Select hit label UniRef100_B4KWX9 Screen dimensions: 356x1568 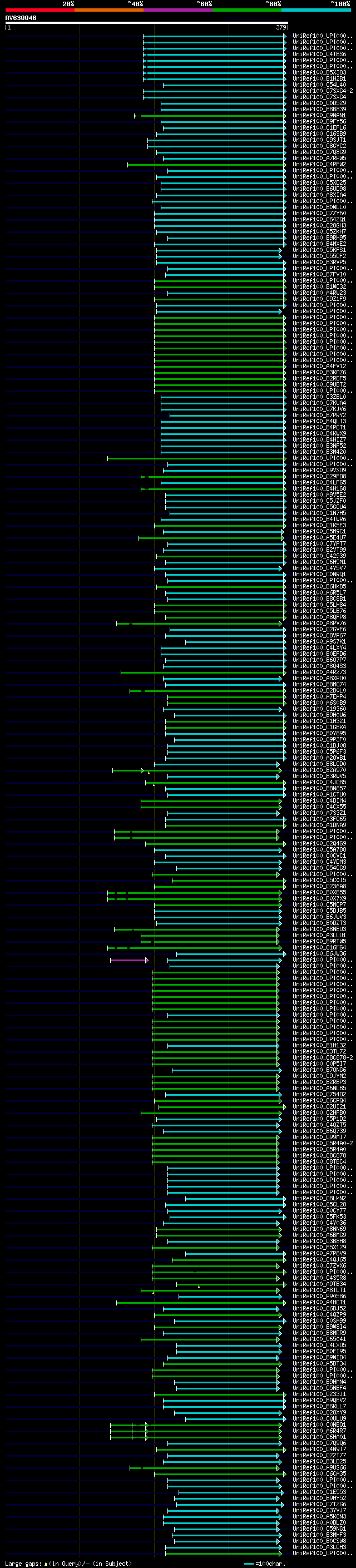coord(319,433)
